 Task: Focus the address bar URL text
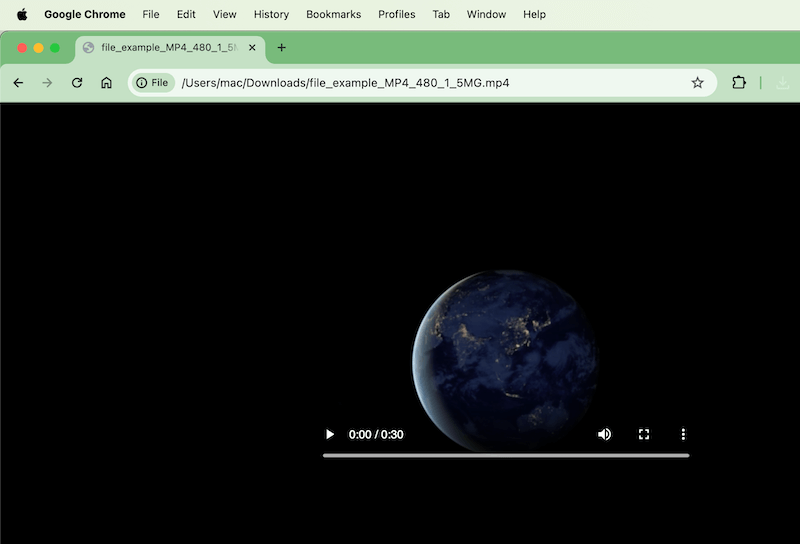345,83
